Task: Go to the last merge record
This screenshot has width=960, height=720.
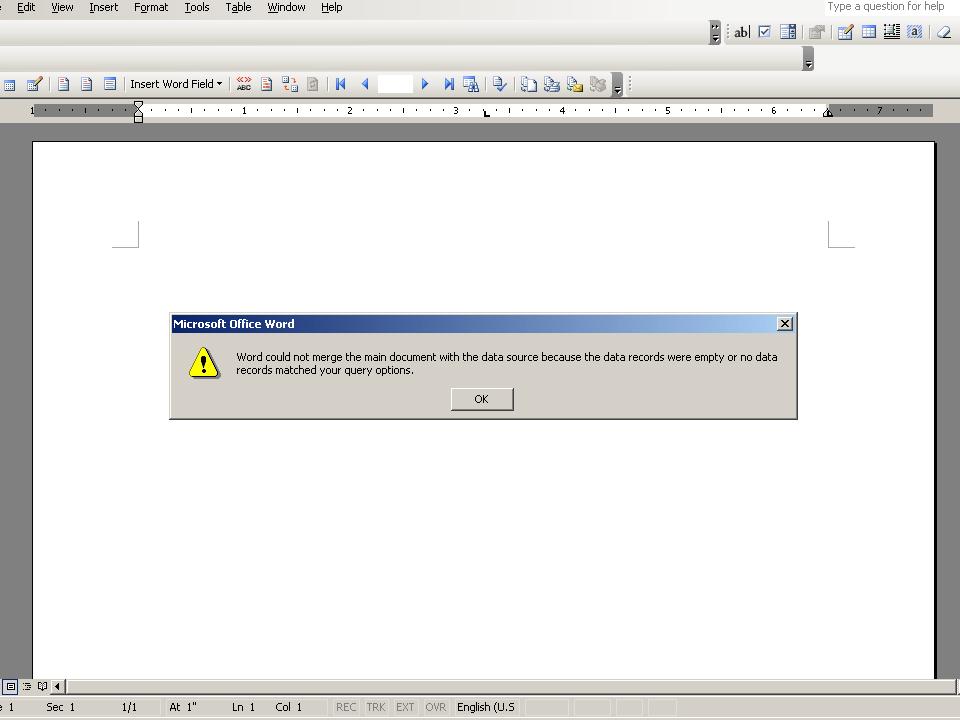Action: pyautogui.click(x=449, y=84)
